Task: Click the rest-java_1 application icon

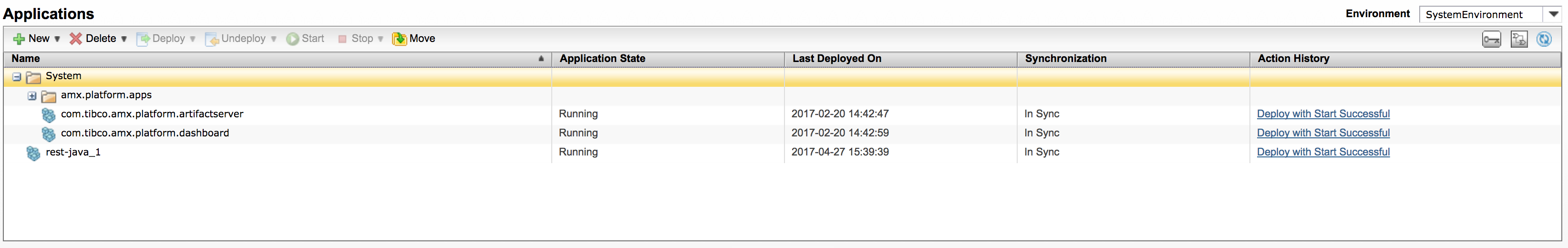Action: [x=33, y=153]
